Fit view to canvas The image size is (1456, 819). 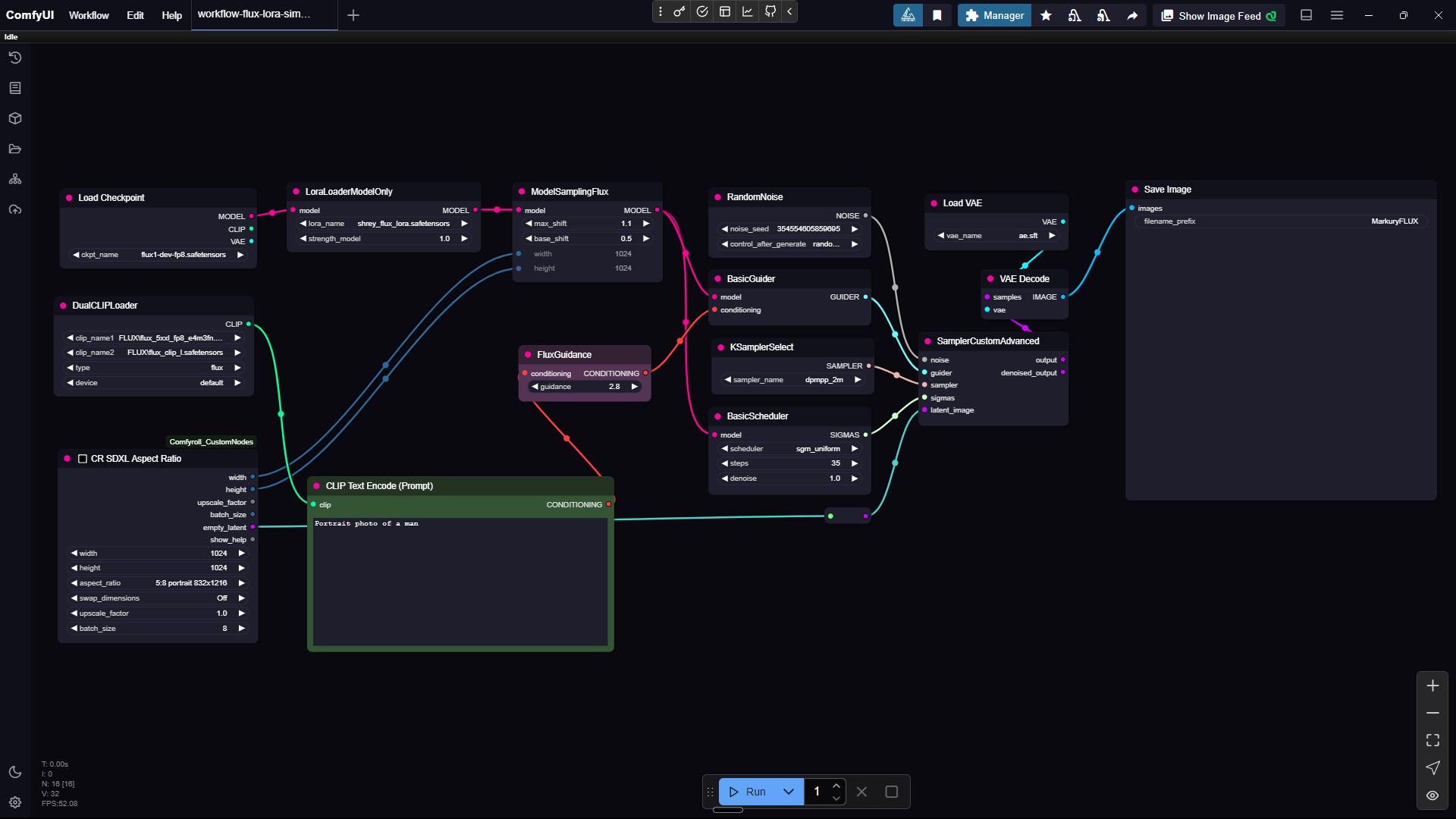click(x=1432, y=740)
